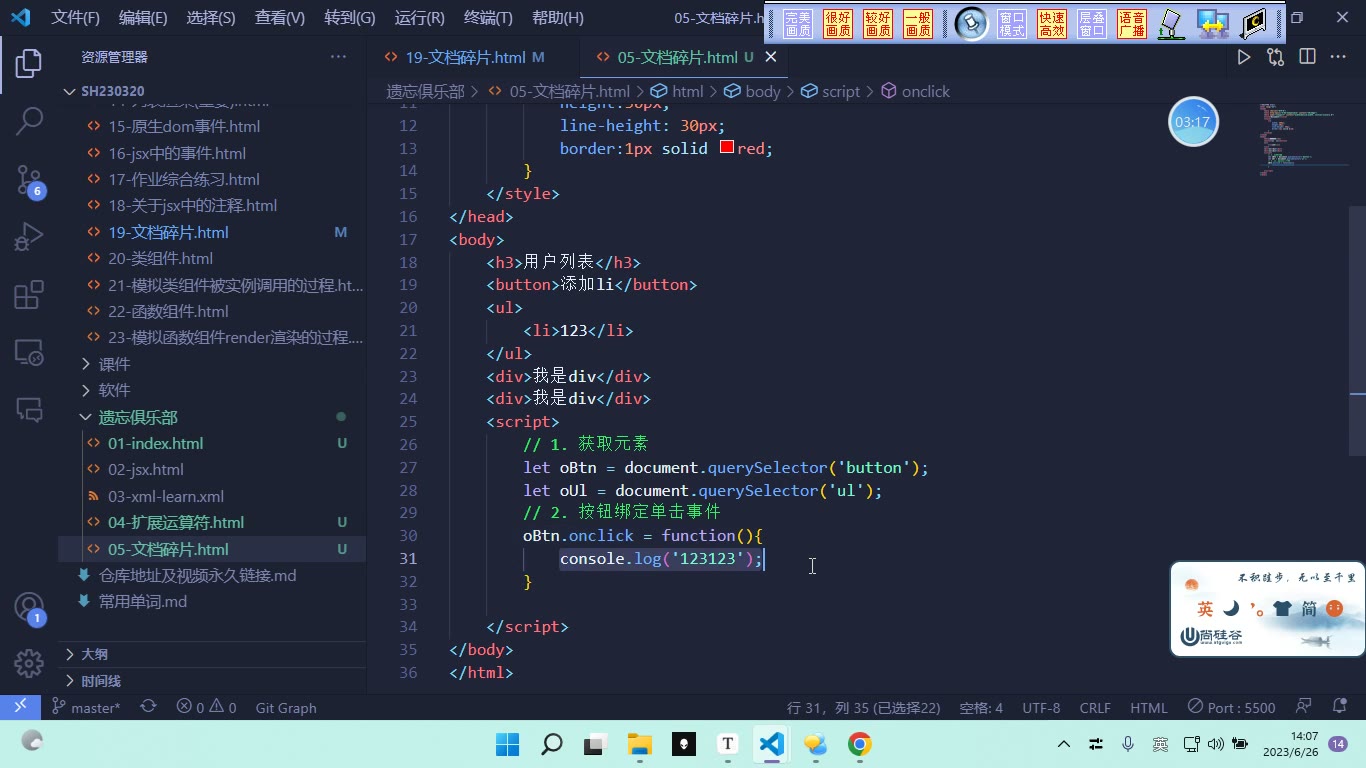The height and width of the screenshot is (768, 1366).
Task: Open the Extensions view
Action: point(29,294)
